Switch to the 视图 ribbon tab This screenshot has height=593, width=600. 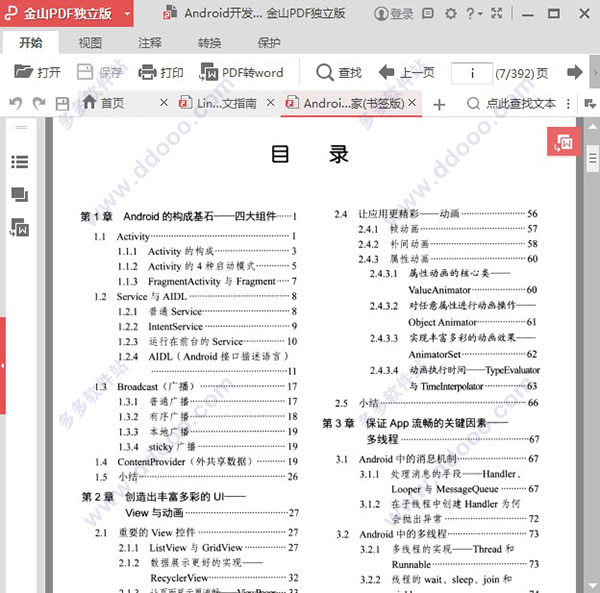pyautogui.click(x=90, y=42)
